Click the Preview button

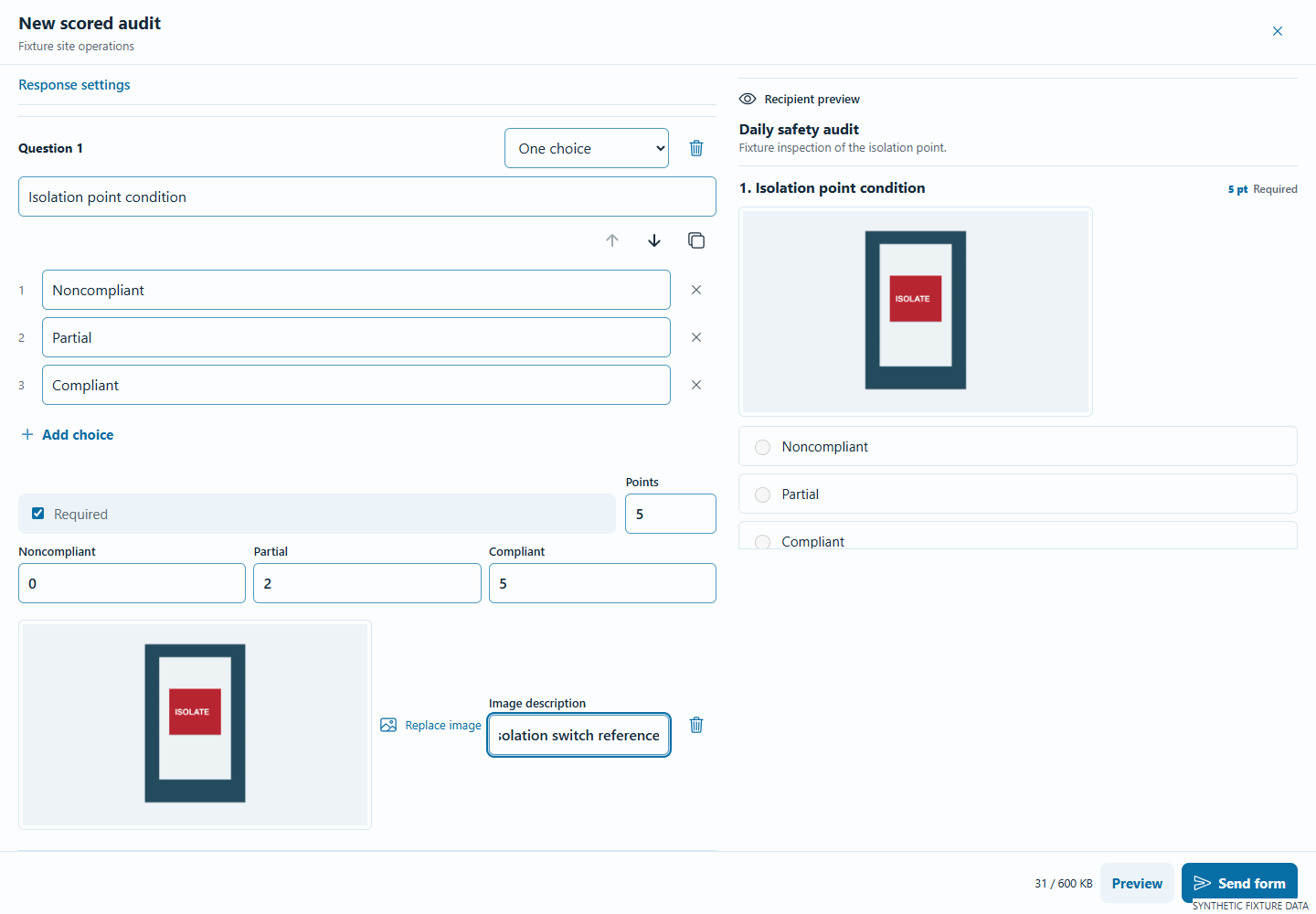point(1137,883)
